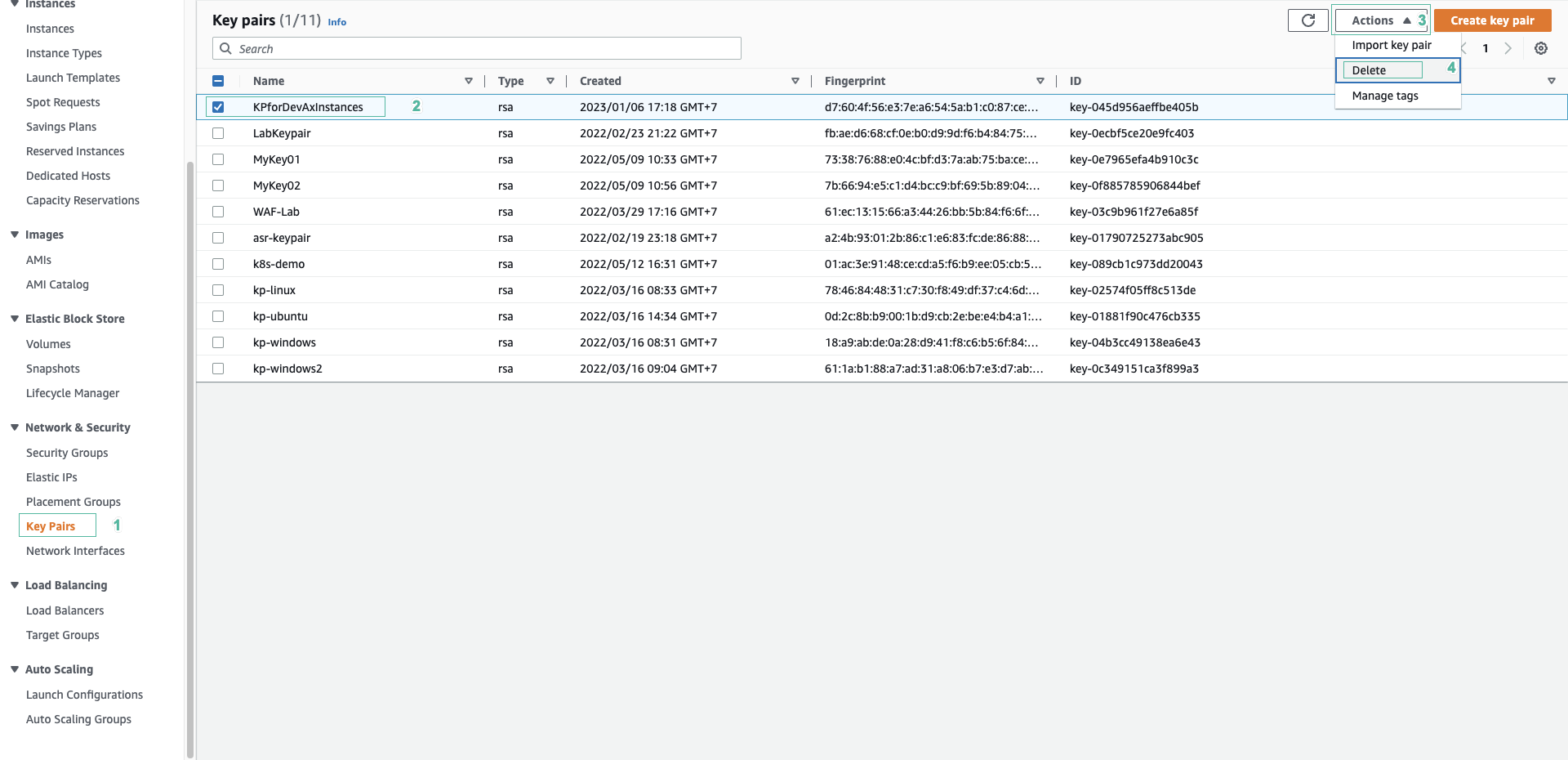Open Capacity Reservations page
Image resolution: width=1568 pixels, height=760 pixels.
point(82,200)
